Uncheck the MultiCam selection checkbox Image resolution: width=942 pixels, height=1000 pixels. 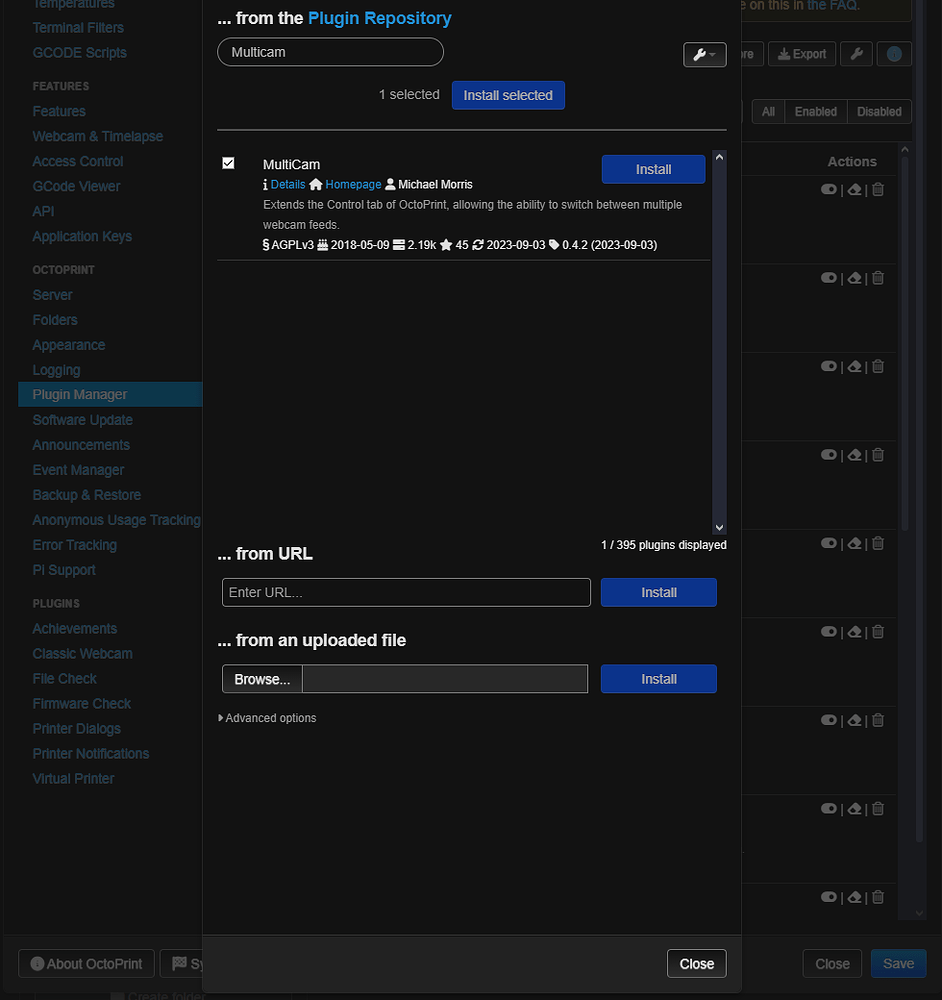click(228, 162)
